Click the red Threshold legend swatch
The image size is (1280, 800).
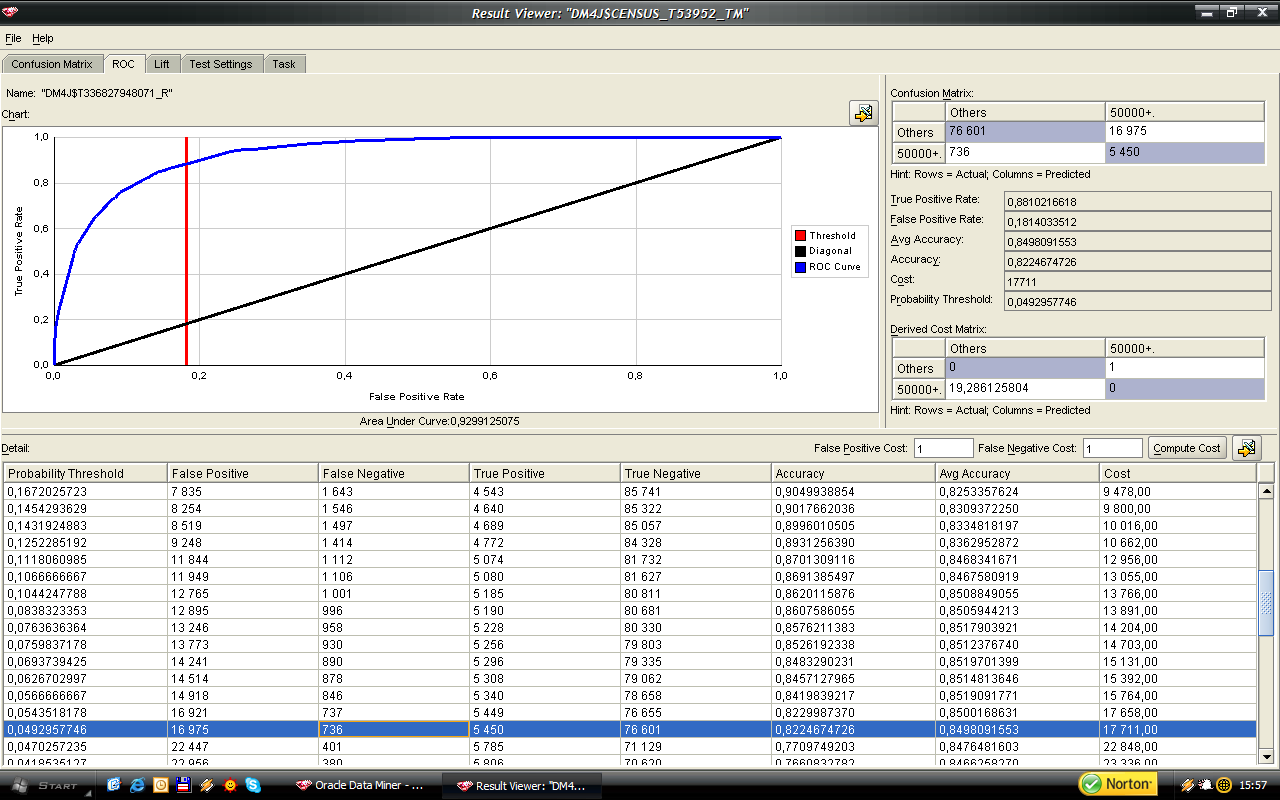(x=800, y=236)
